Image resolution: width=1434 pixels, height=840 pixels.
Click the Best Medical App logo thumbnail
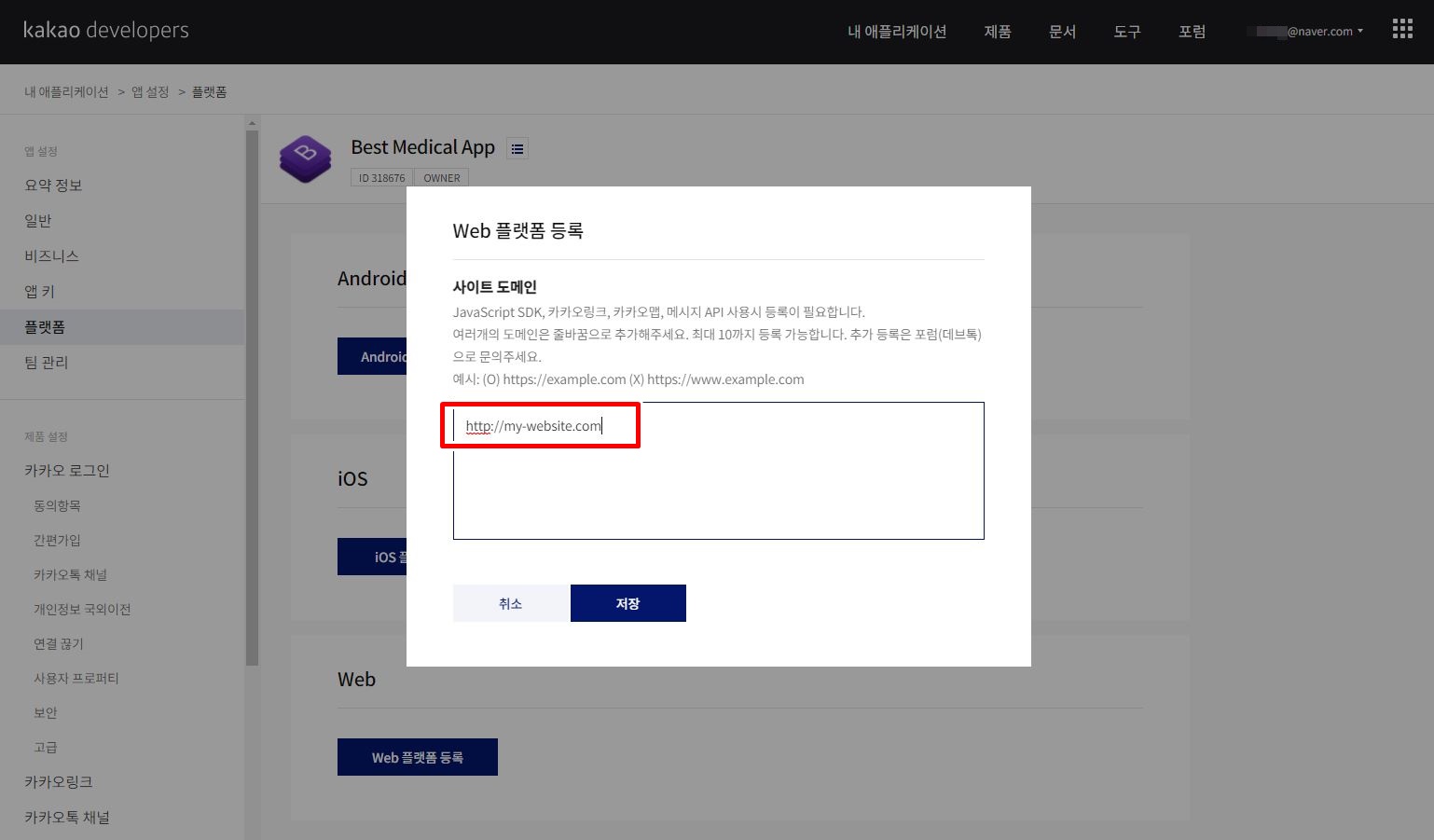[306, 158]
